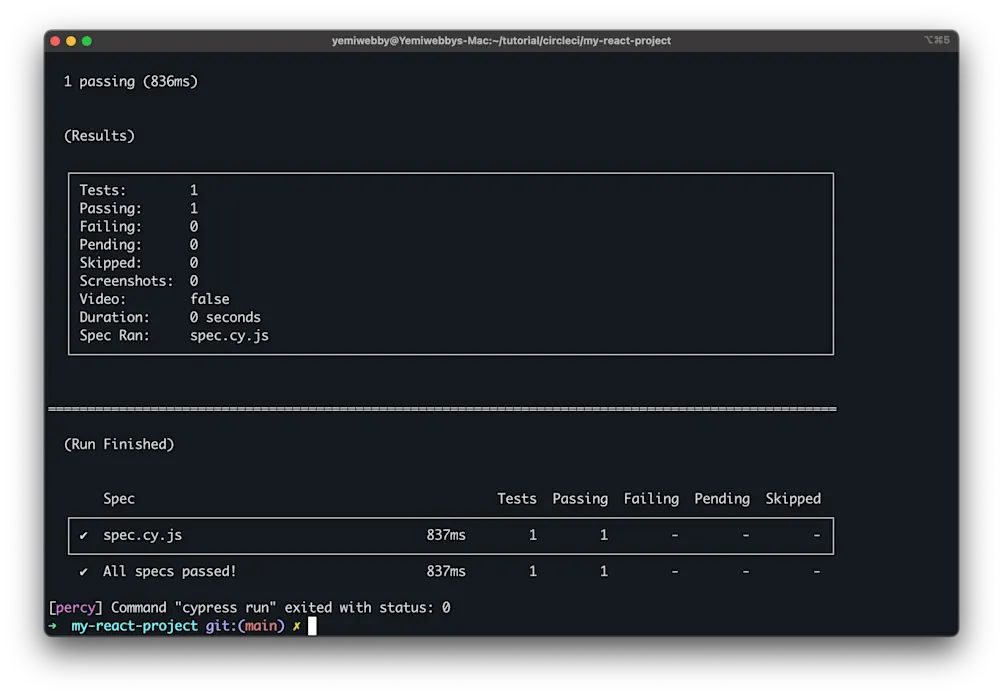The height and width of the screenshot is (695, 1003).
Task: Click the 'Spec' column header
Action: pyautogui.click(x=118, y=499)
